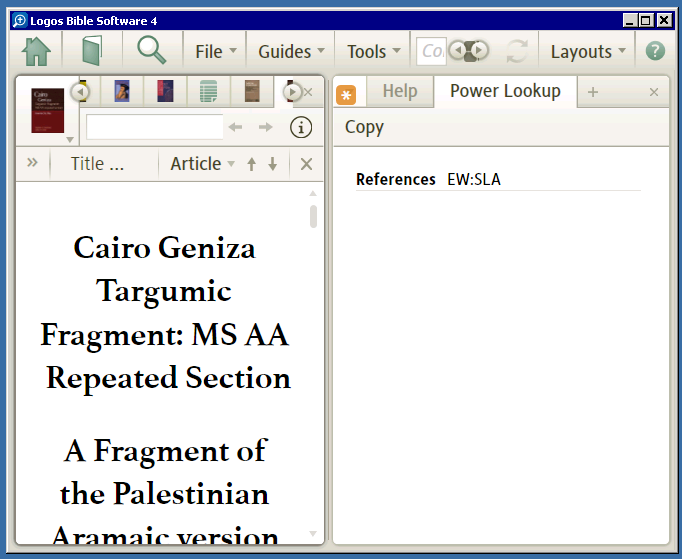The image size is (682, 559).
Task: Switch to the Help tab
Action: coord(400,91)
